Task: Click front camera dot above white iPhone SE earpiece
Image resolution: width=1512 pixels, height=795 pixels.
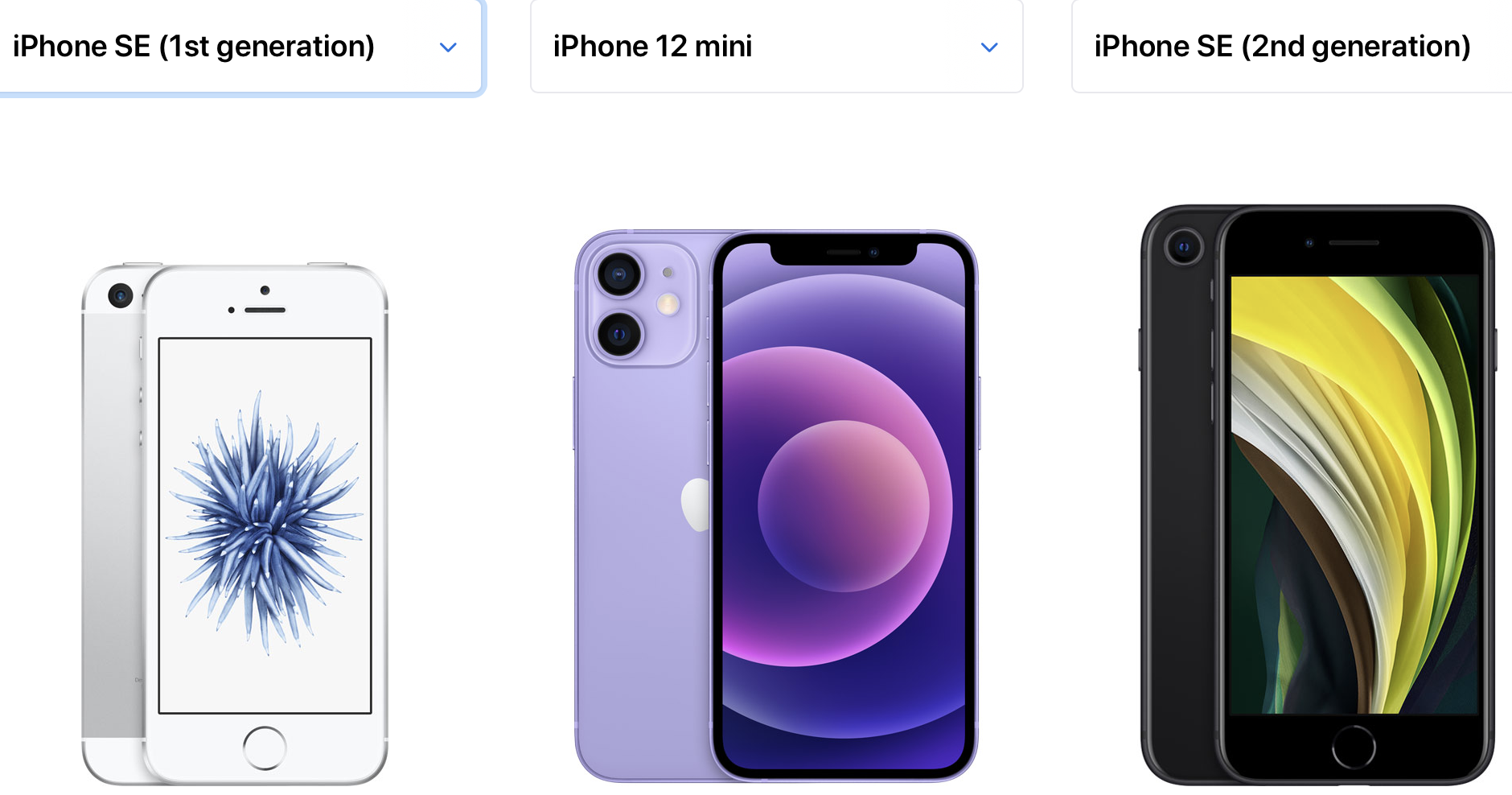Action: point(265,290)
